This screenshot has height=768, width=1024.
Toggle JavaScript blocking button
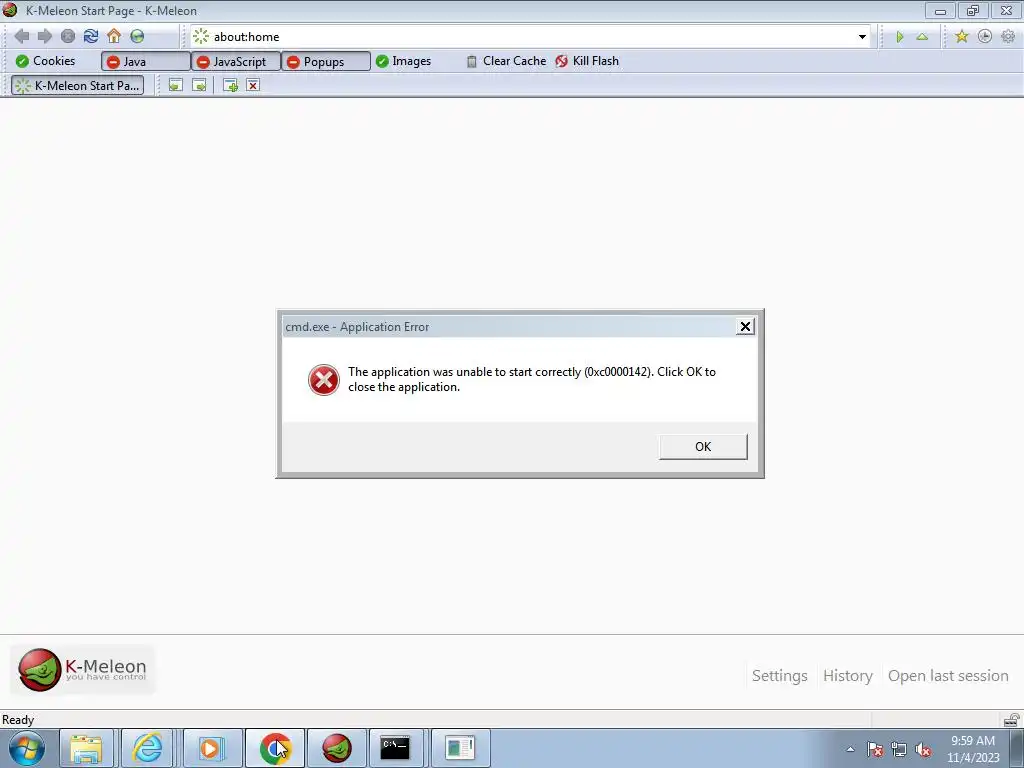[236, 61]
